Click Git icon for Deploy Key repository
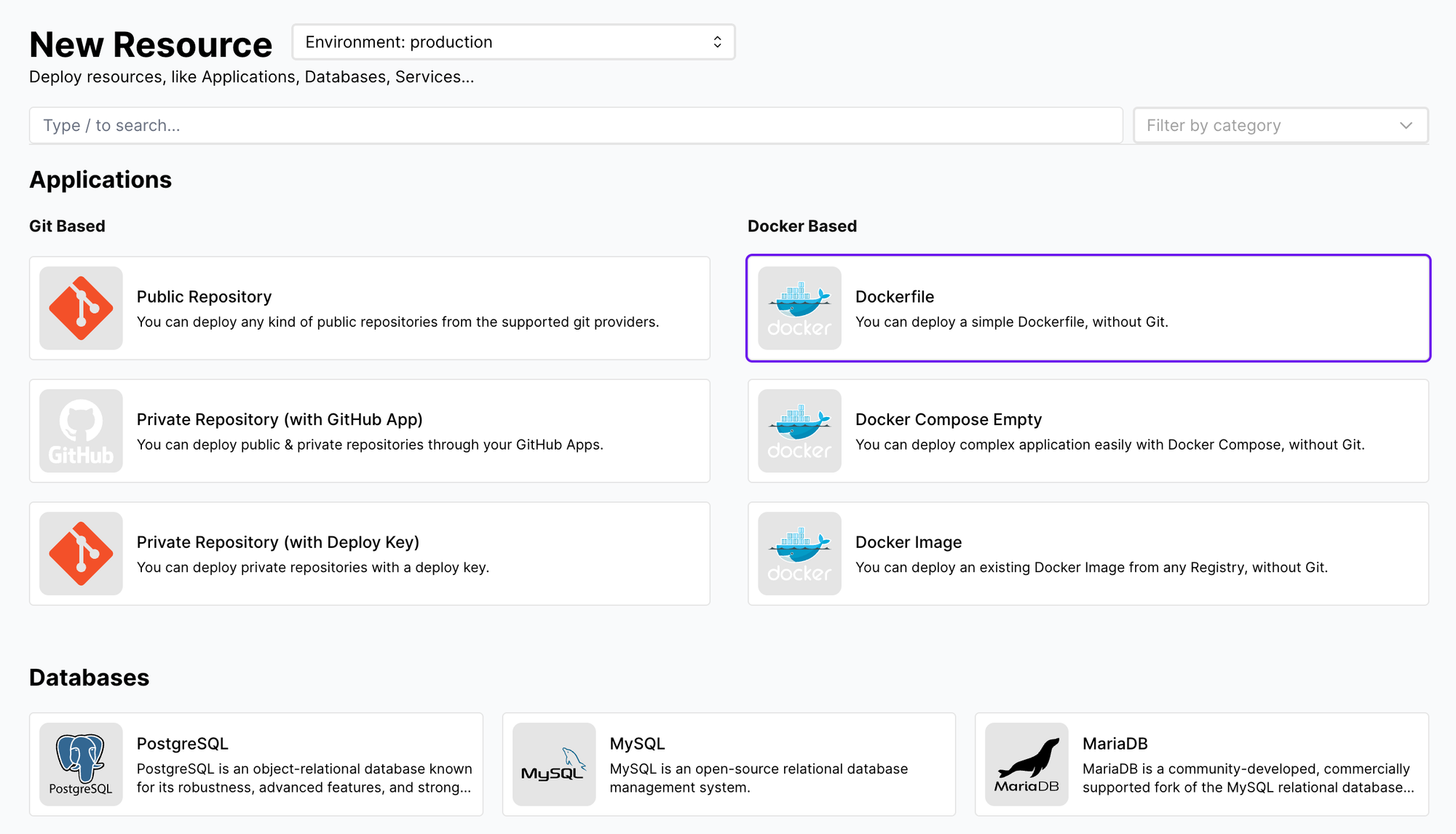Image resolution: width=1456 pixels, height=834 pixels. (x=81, y=554)
